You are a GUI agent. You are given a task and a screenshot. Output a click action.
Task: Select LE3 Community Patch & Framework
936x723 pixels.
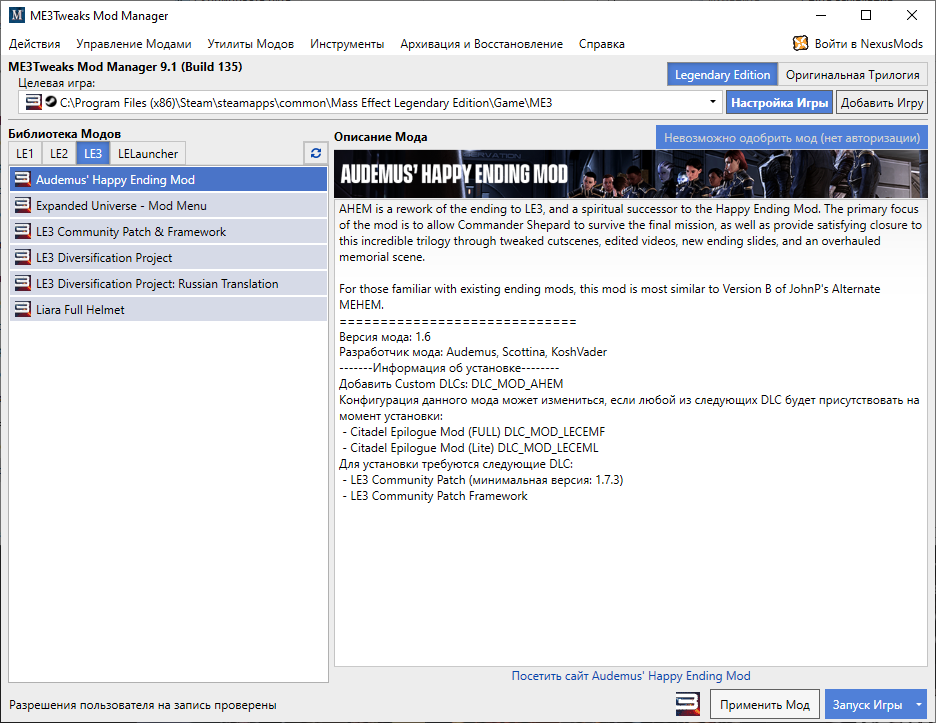pyautogui.click(x=168, y=231)
